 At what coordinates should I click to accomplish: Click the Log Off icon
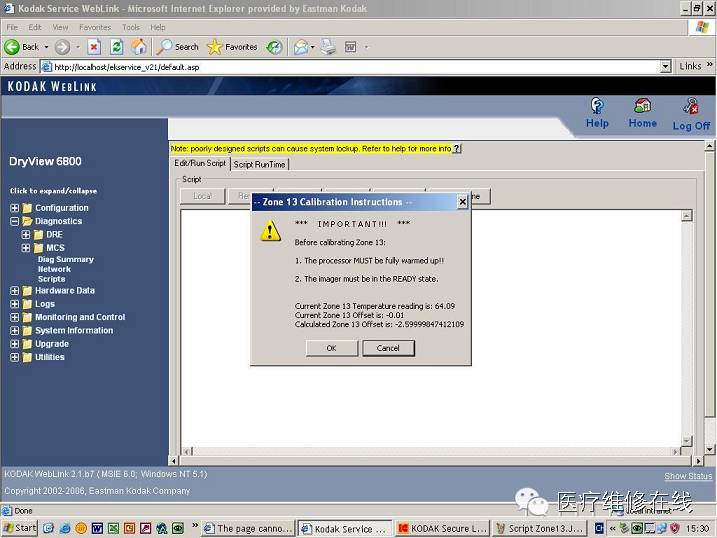[691, 114]
